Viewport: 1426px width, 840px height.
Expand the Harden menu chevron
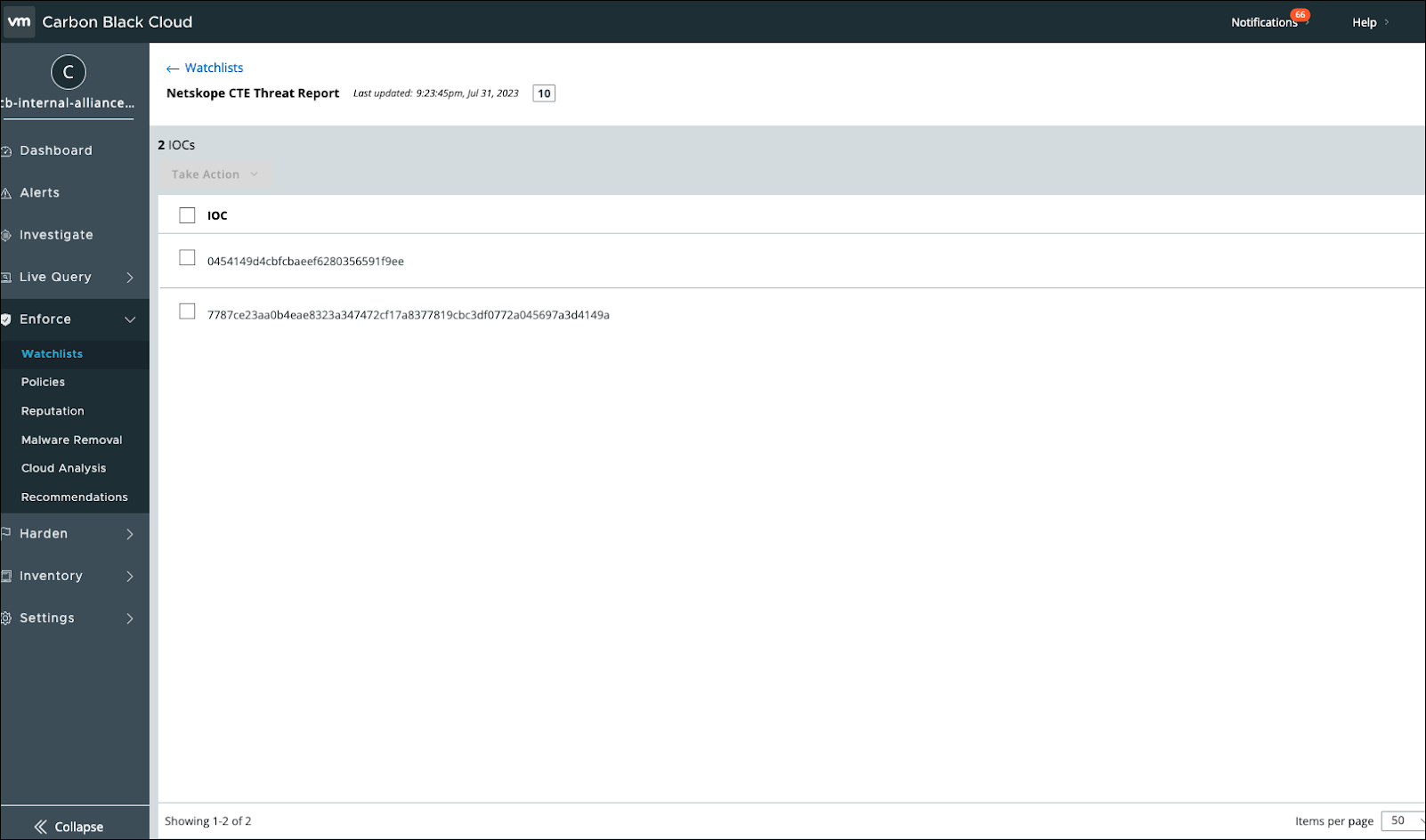(x=130, y=534)
